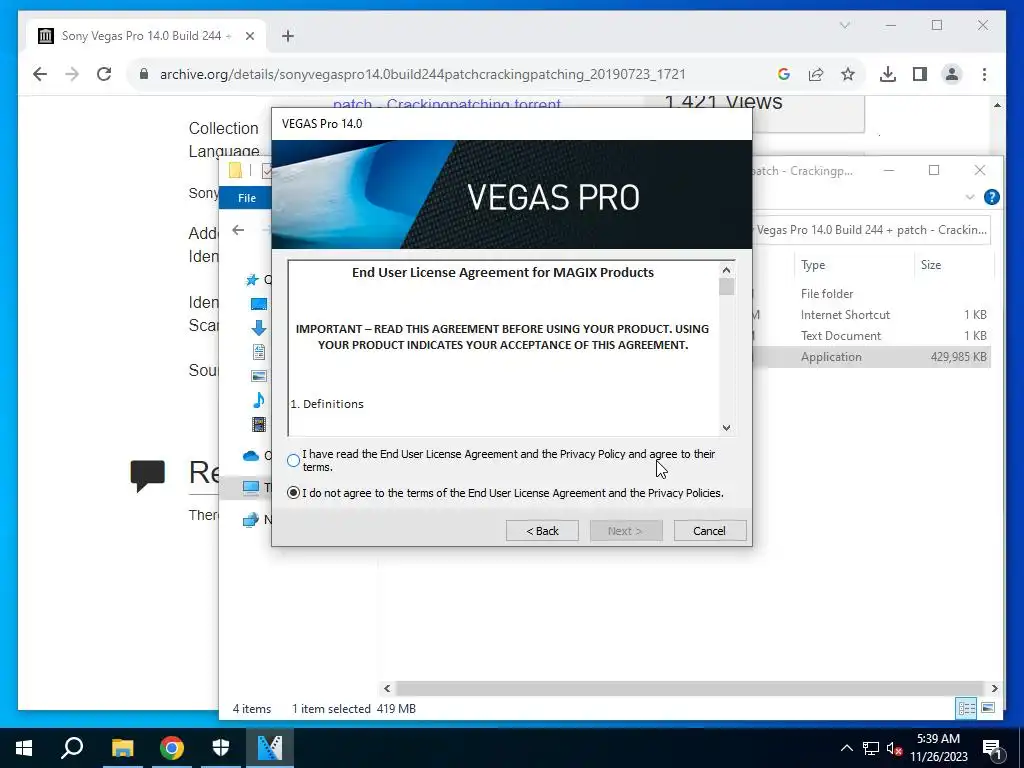Click the Type column header in Explorer
The height and width of the screenshot is (768, 1024).
813,264
